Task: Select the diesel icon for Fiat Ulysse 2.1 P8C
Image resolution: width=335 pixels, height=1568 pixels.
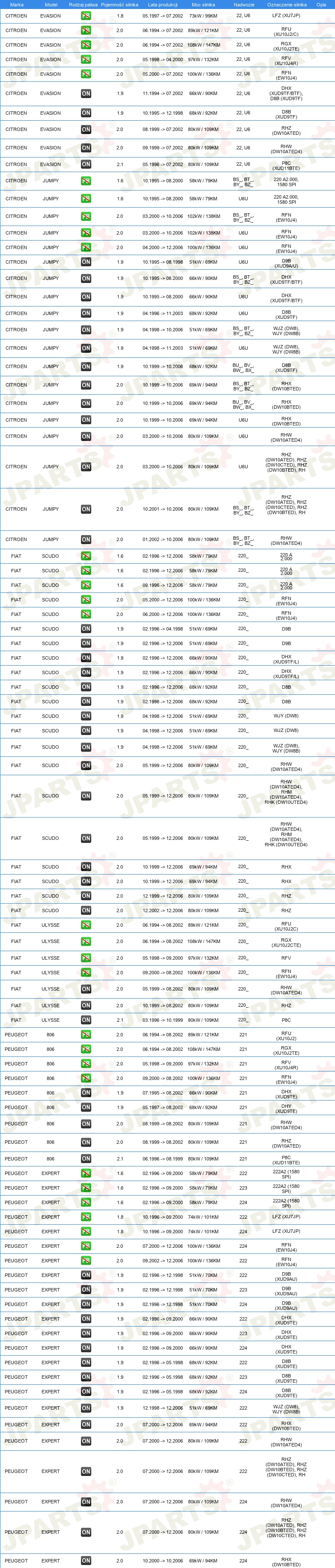Action: tap(86, 1020)
